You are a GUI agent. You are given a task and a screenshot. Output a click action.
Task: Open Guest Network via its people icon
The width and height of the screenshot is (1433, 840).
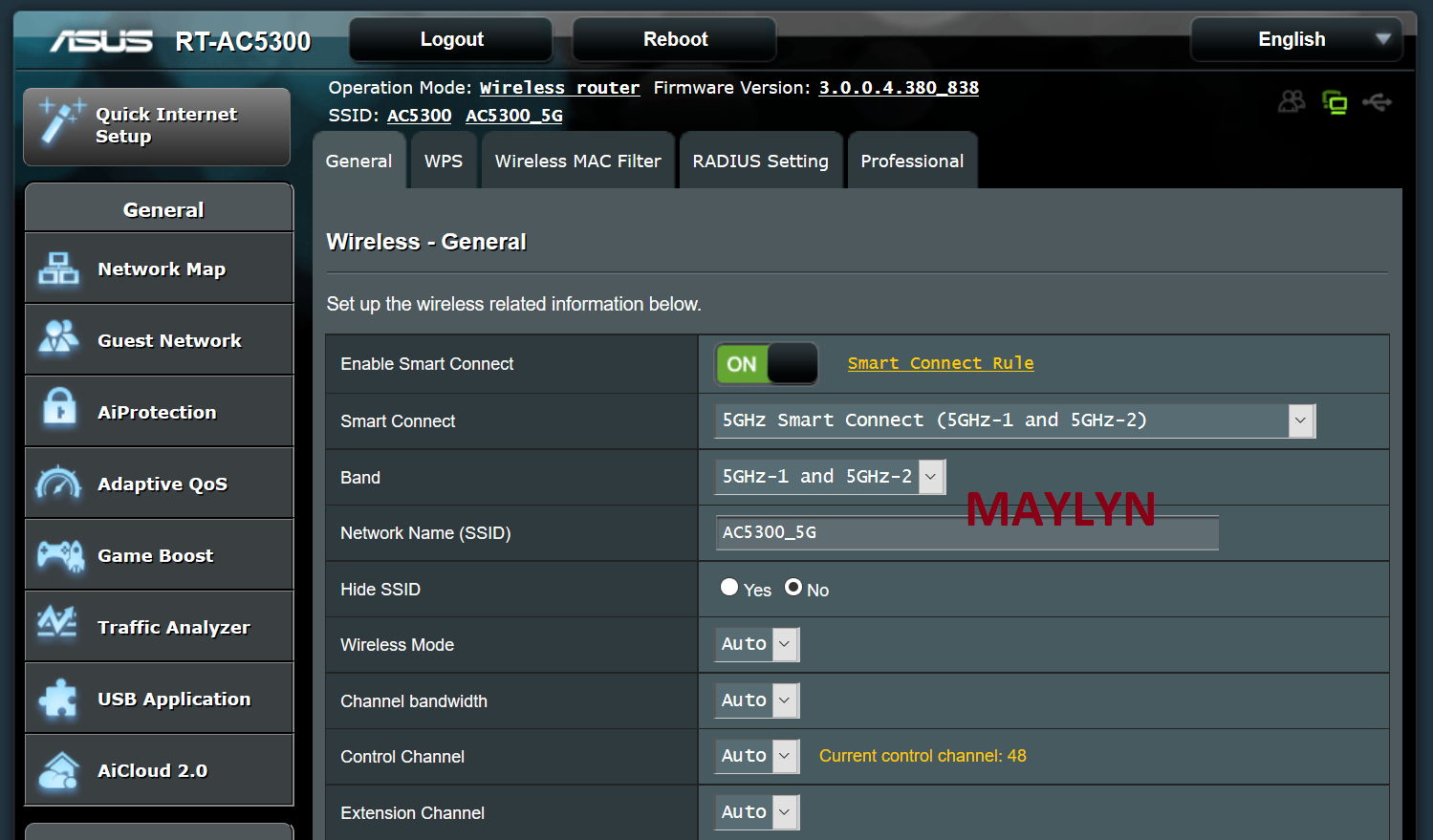point(58,339)
